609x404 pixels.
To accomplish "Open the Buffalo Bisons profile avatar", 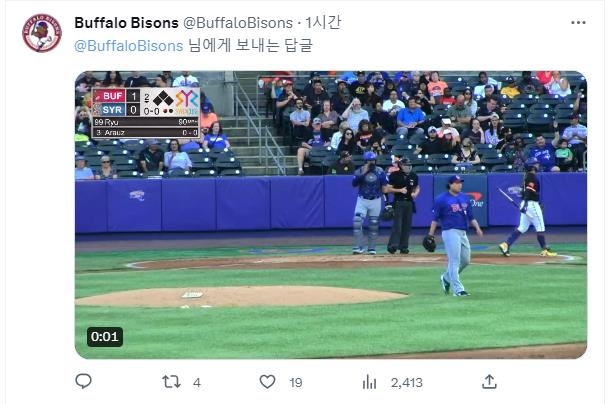I will point(42,33).
